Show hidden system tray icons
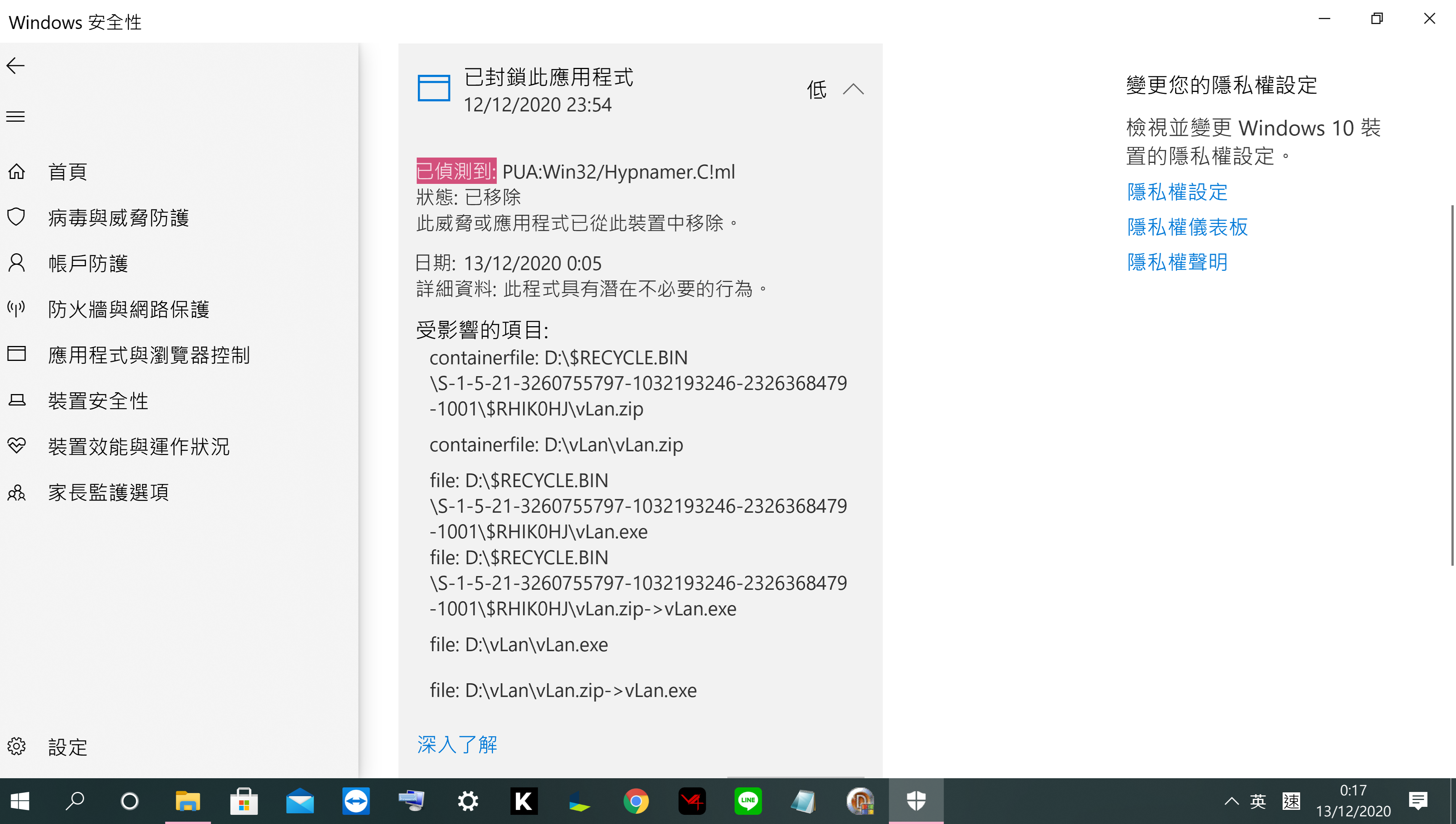 [x=1231, y=801]
